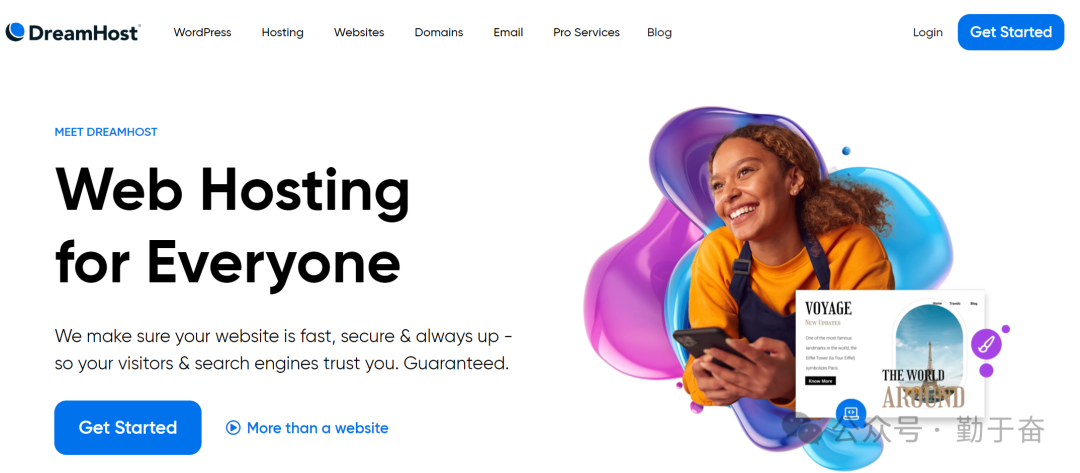Click Get Started in the top header
Screen dimensions: 1080x473
pos(1010,32)
